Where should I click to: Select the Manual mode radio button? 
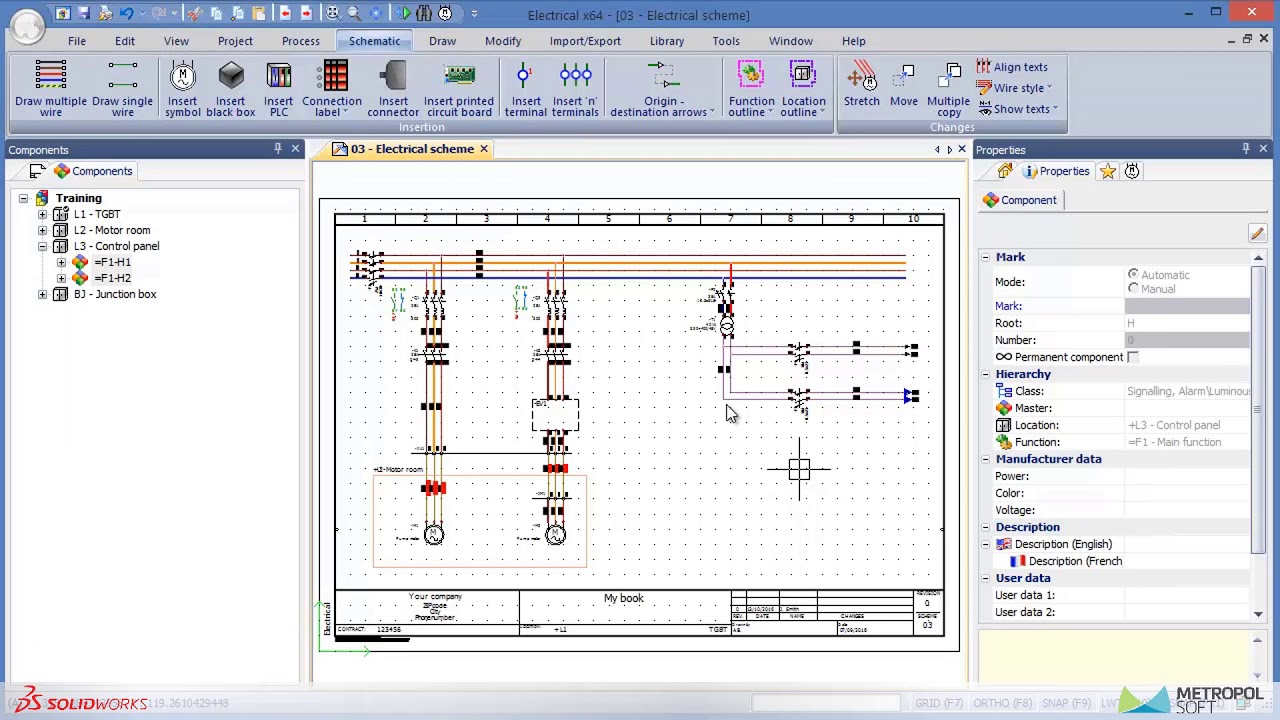click(x=1133, y=288)
